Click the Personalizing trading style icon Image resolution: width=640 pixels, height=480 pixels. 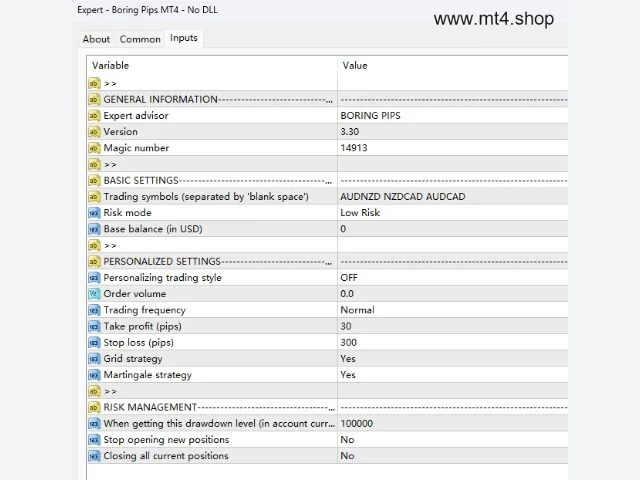[x=94, y=278]
